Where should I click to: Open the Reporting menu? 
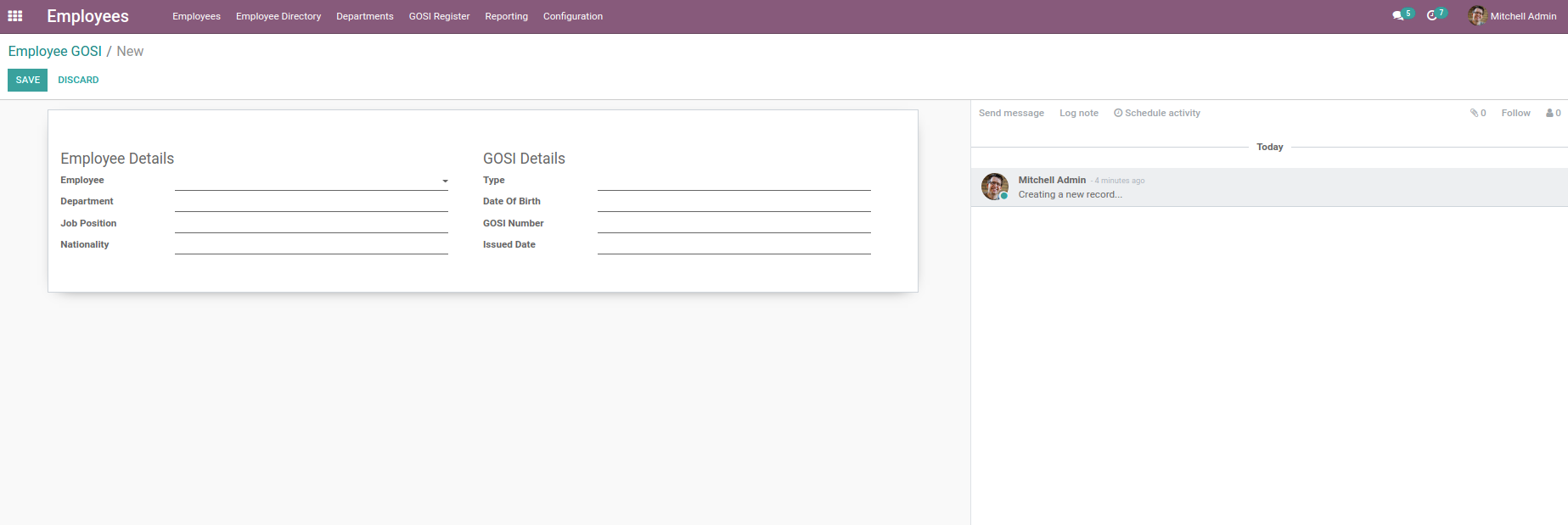pyautogui.click(x=507, y=16)
